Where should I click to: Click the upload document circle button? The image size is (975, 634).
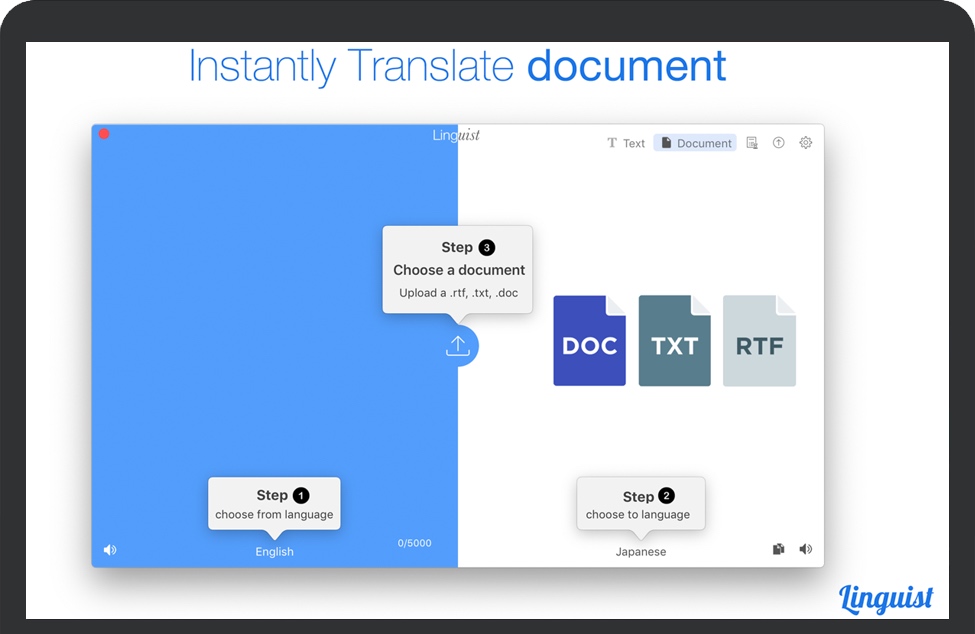[x=458, y=346]
